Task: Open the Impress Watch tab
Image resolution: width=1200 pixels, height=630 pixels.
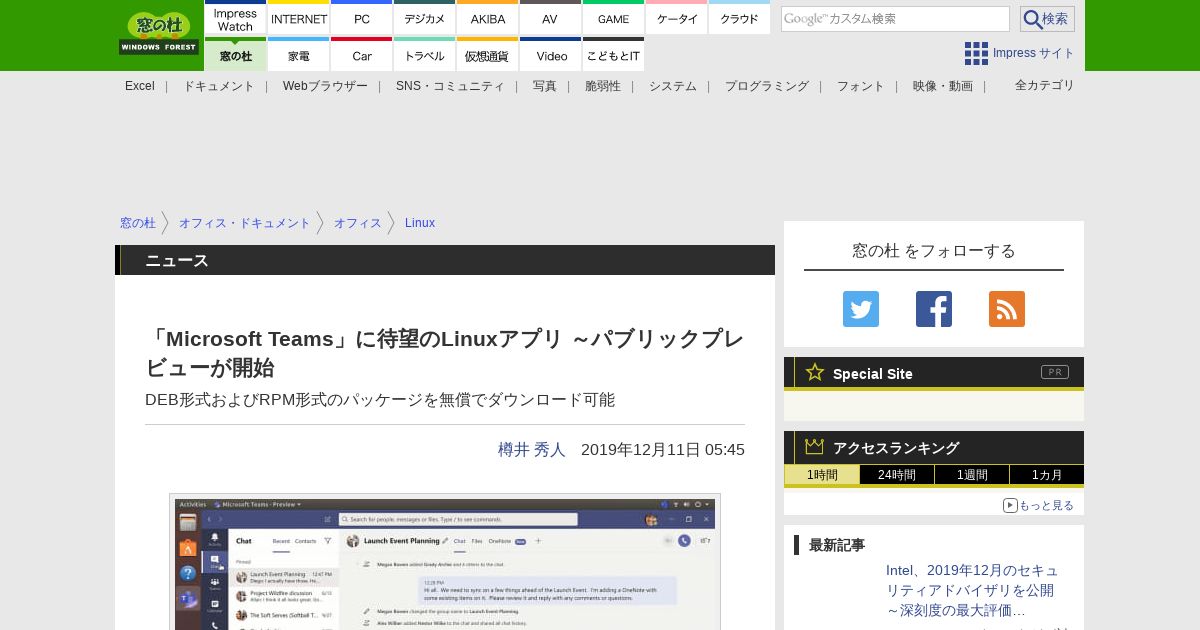Action: [x=235, y=18]
